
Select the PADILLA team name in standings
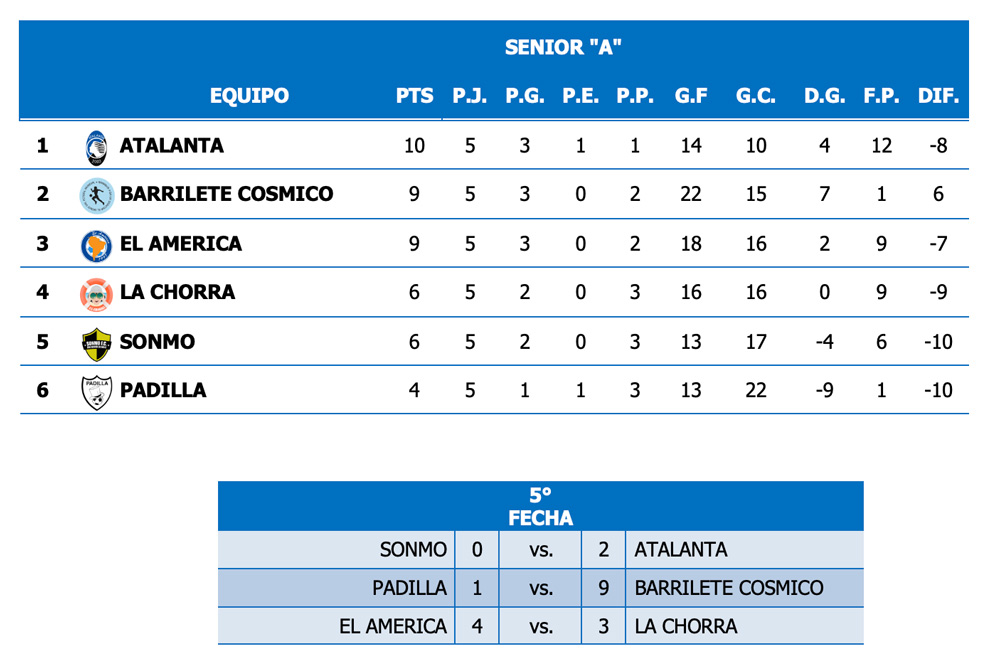pos(163,391)
